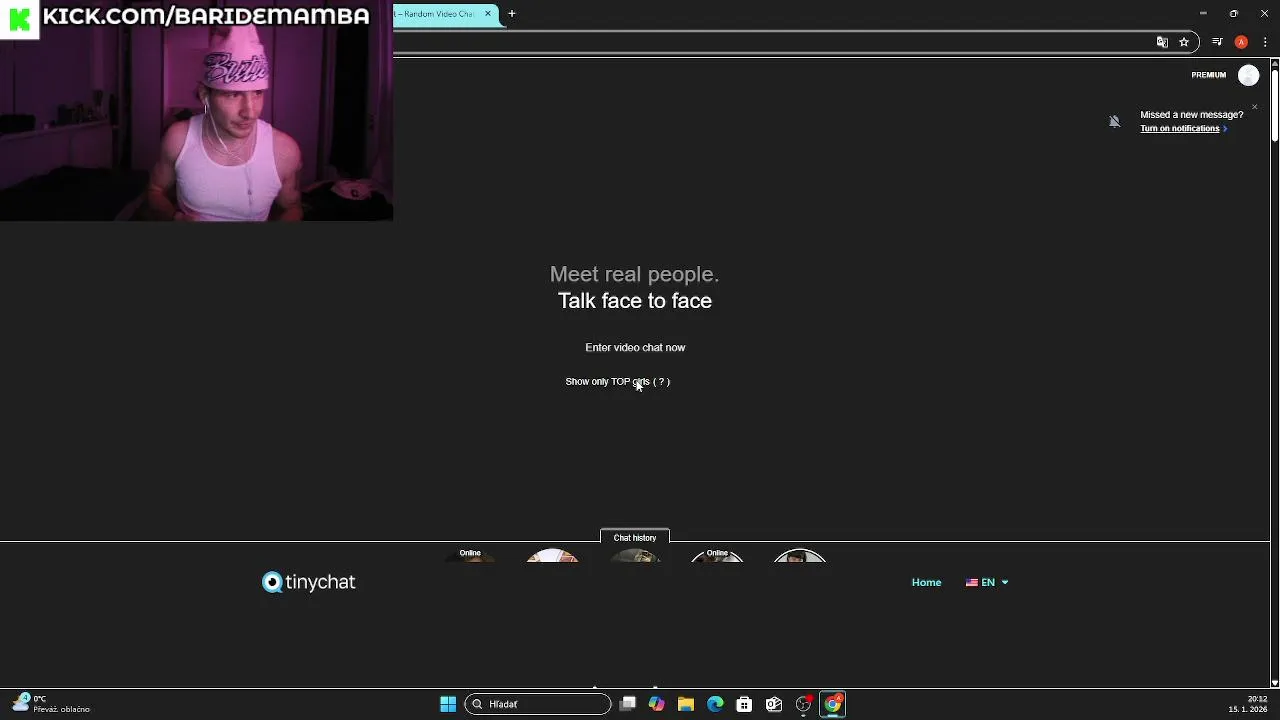Open Outlook from the taskbar
This screenshot has height=720, width=1280.
click(x=773, y=704)
